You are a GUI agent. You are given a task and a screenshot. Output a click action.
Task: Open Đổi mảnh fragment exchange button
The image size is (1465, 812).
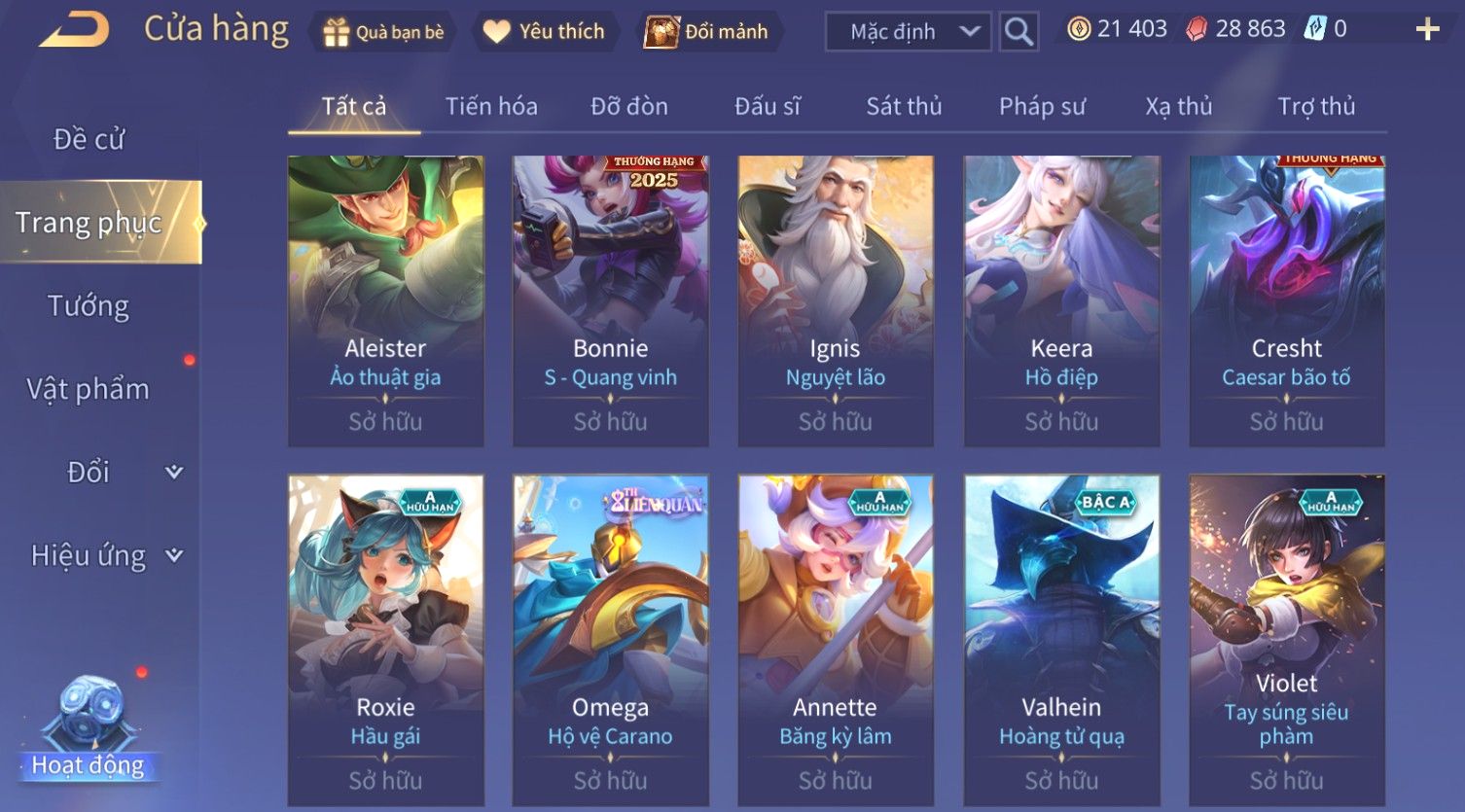708,32
